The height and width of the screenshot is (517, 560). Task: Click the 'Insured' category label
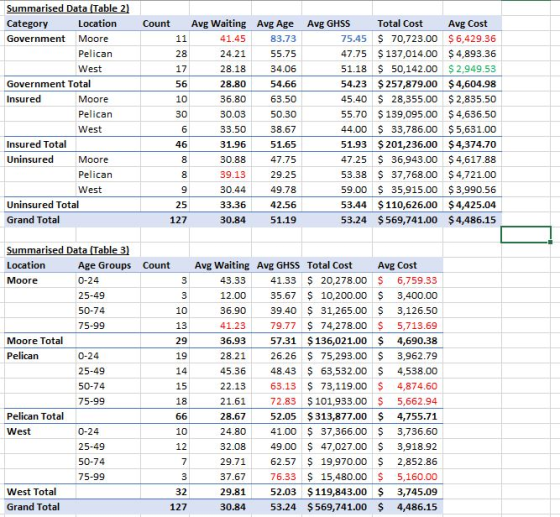tap(24, 99)
